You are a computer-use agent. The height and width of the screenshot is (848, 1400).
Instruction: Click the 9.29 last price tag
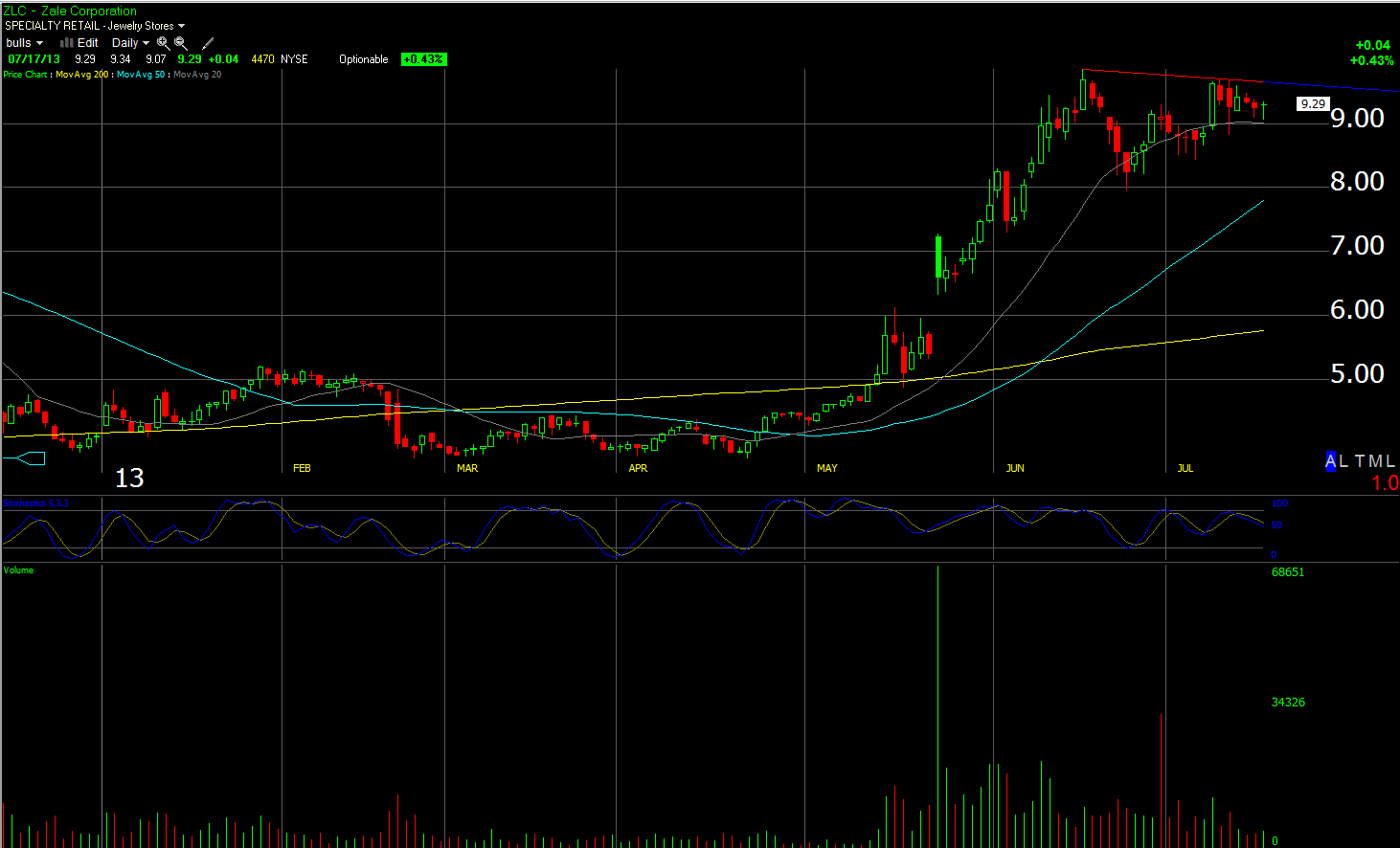coord(1313,104)
